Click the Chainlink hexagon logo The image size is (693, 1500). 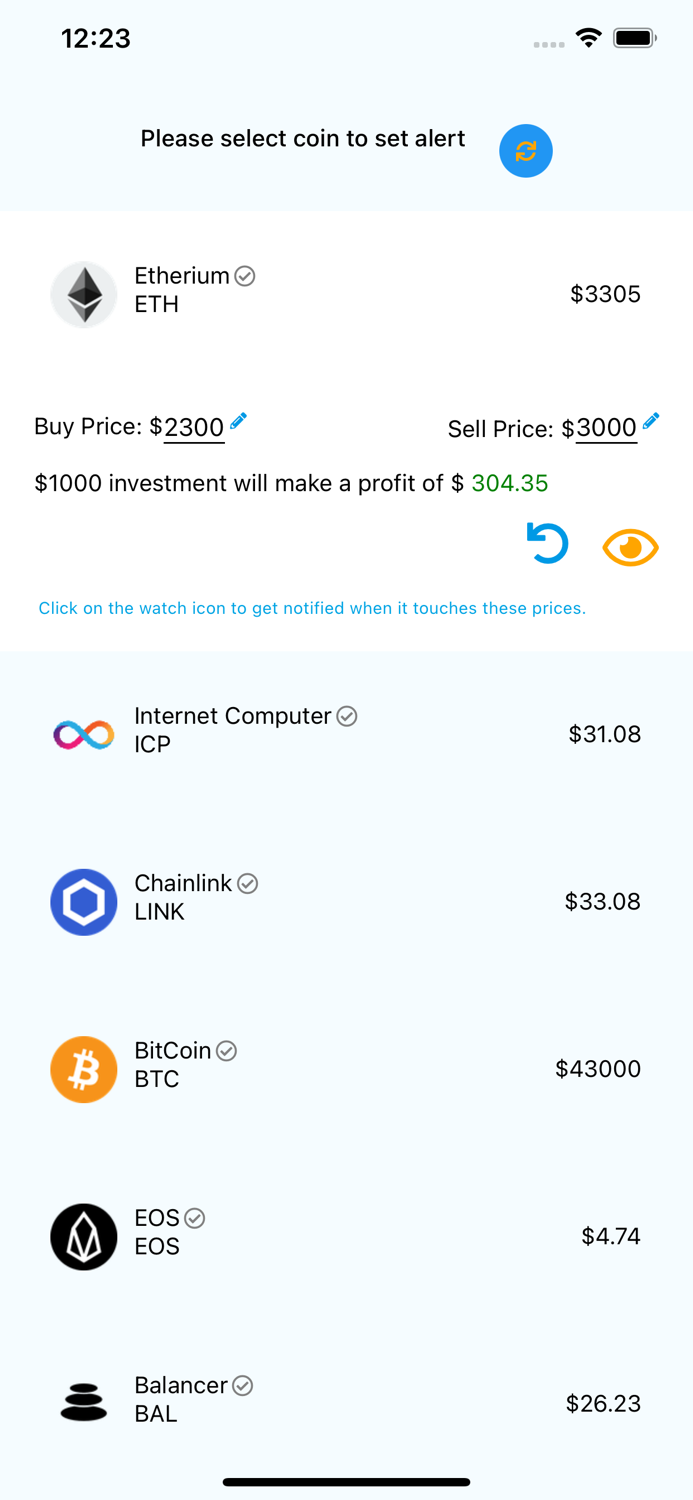tap(84, 902)
